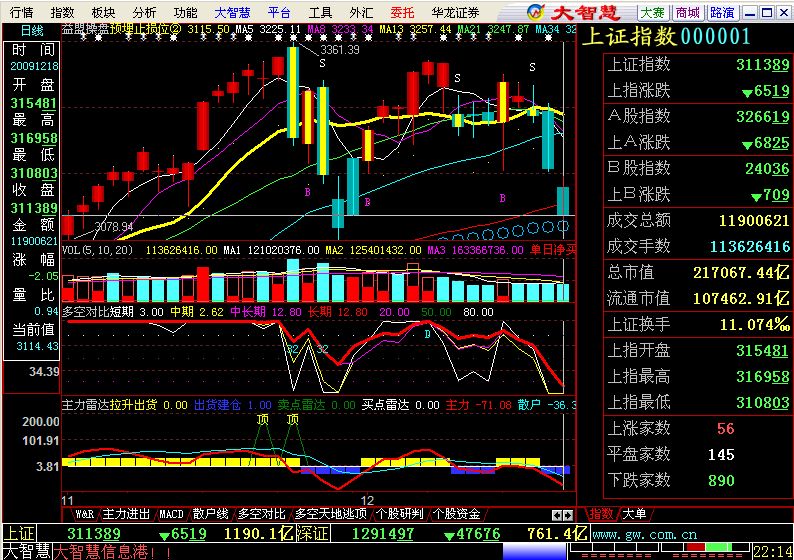The height and width of the screenshot is (560, 794).
Task: Click the 11 month marker on time axis
Action: point(67,500)
